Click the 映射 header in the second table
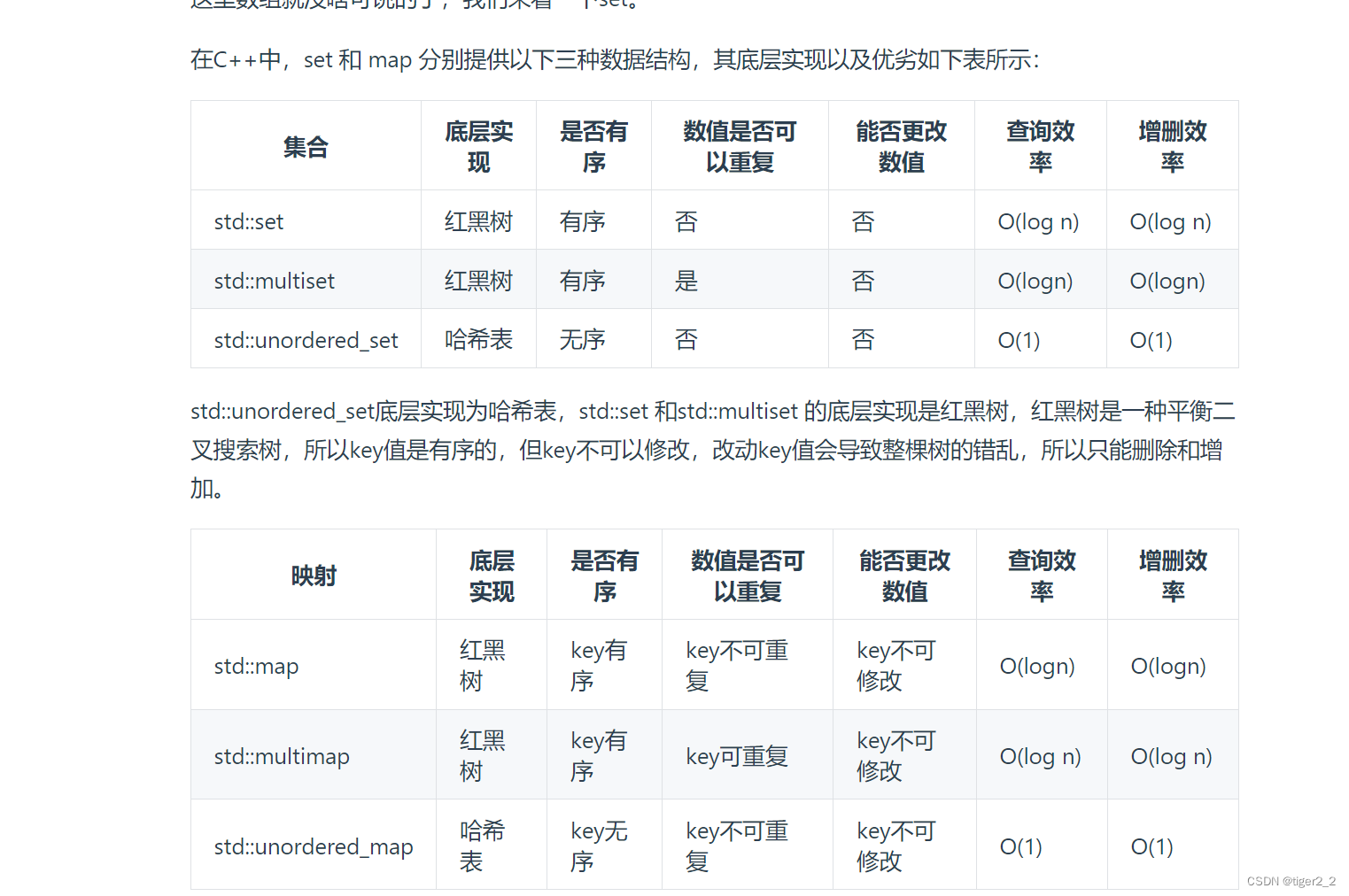Viewport: 1349px width, 896px height. click(312, 574)
